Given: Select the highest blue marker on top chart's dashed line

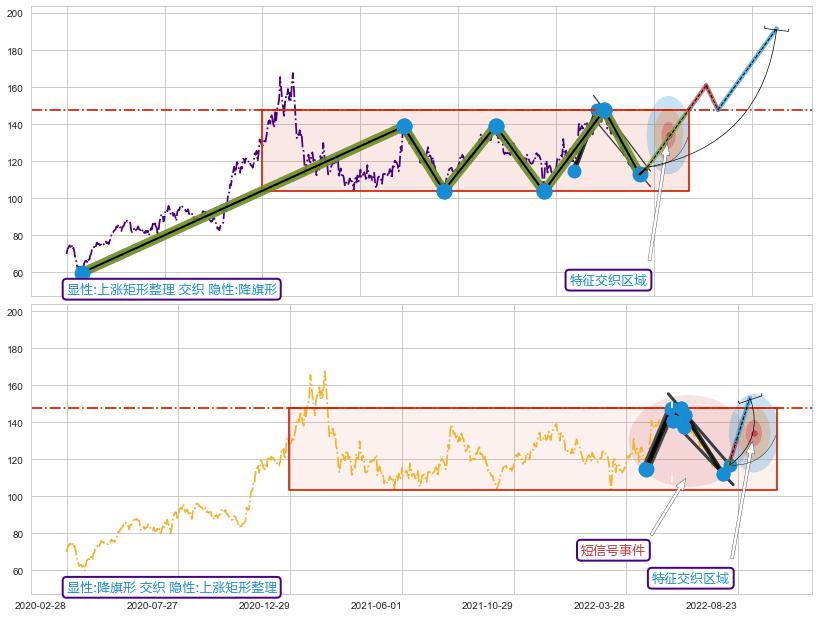Looking at the screenshot, I should tap(603, 111).
